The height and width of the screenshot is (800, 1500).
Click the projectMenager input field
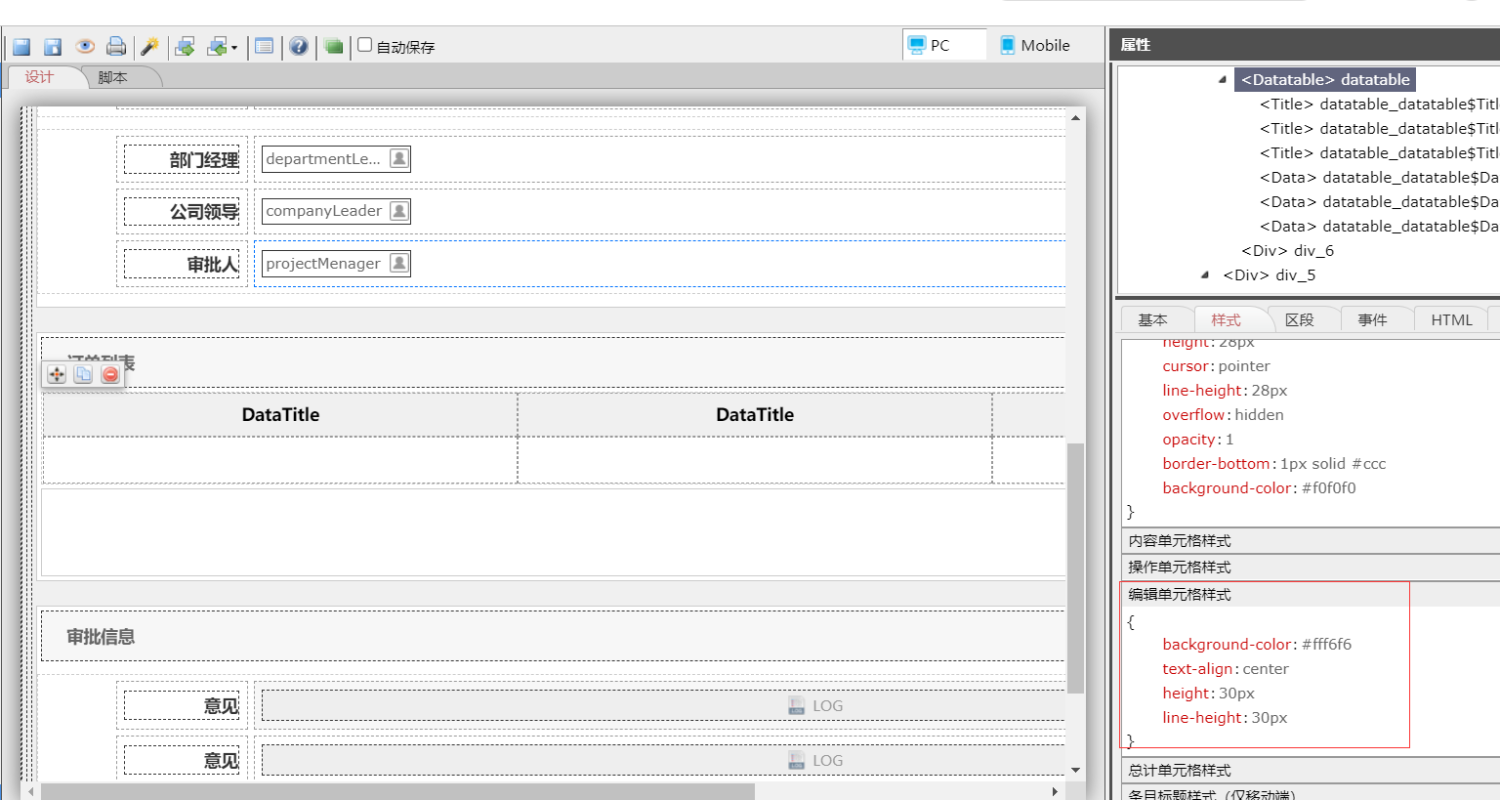pos(336,263)
